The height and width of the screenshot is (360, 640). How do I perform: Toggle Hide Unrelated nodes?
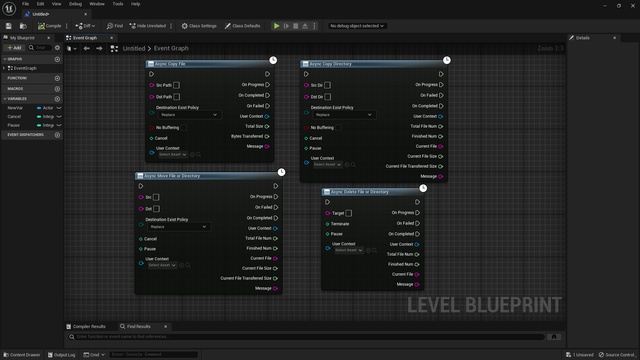[147, 26]
